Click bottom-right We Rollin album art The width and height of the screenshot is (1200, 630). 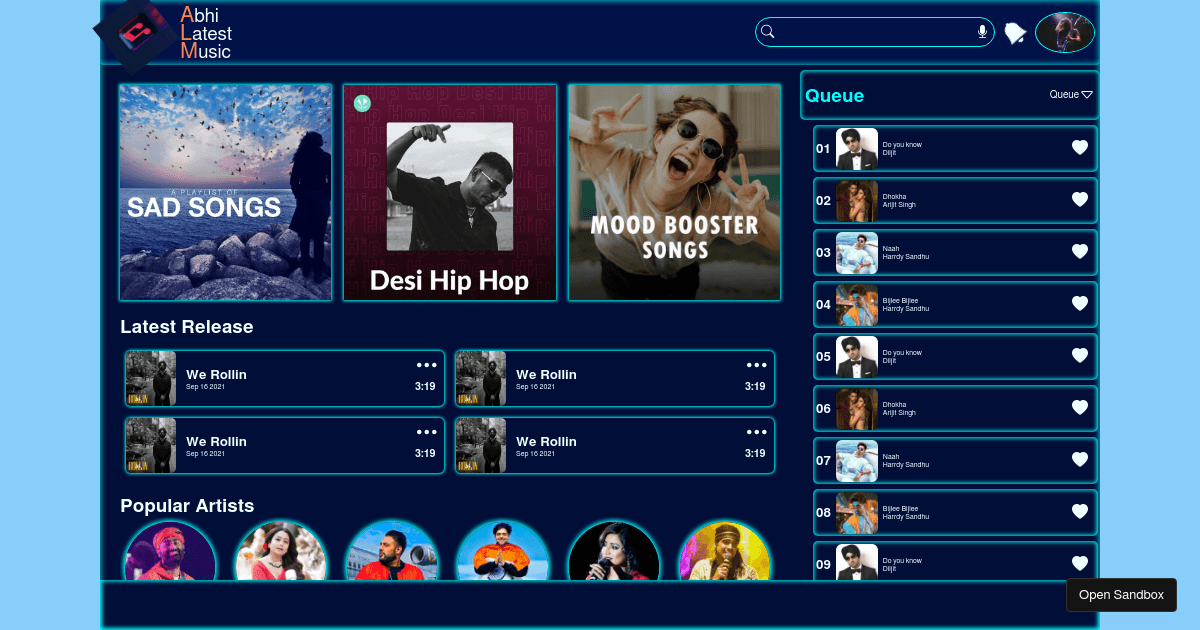tap(481, 445)
